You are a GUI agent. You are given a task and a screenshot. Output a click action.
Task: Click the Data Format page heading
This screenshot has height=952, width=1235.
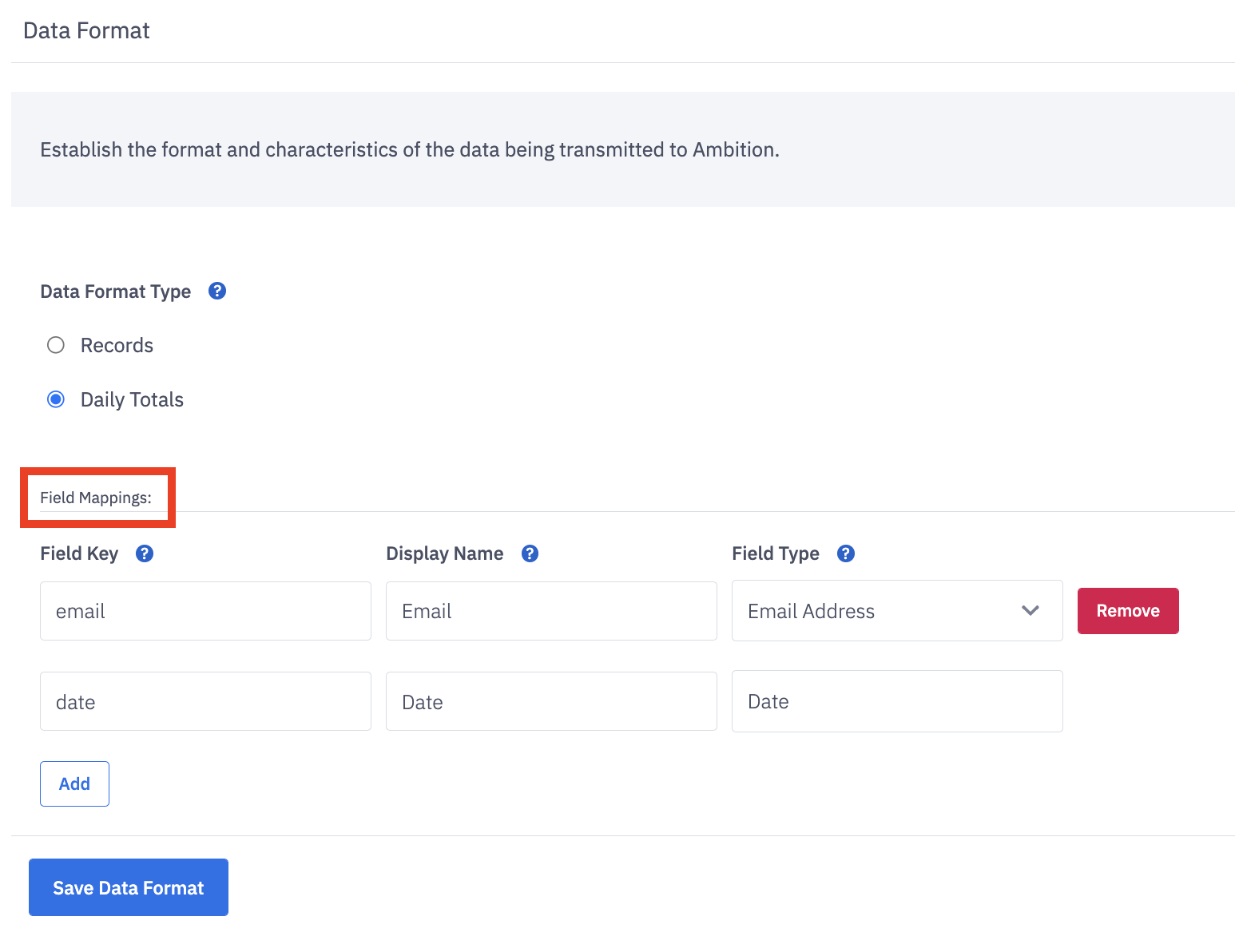pos(86,30)
